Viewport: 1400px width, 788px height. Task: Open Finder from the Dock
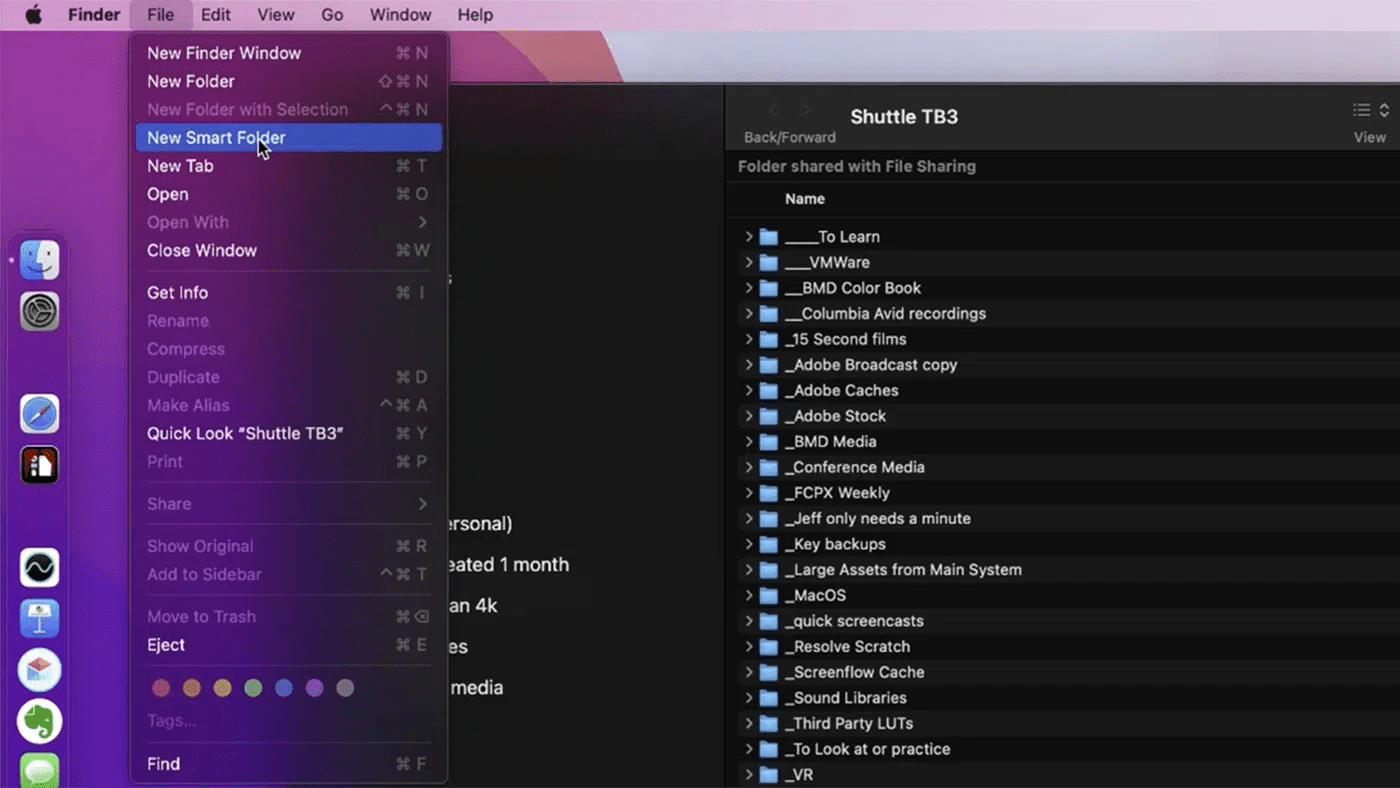39,261
